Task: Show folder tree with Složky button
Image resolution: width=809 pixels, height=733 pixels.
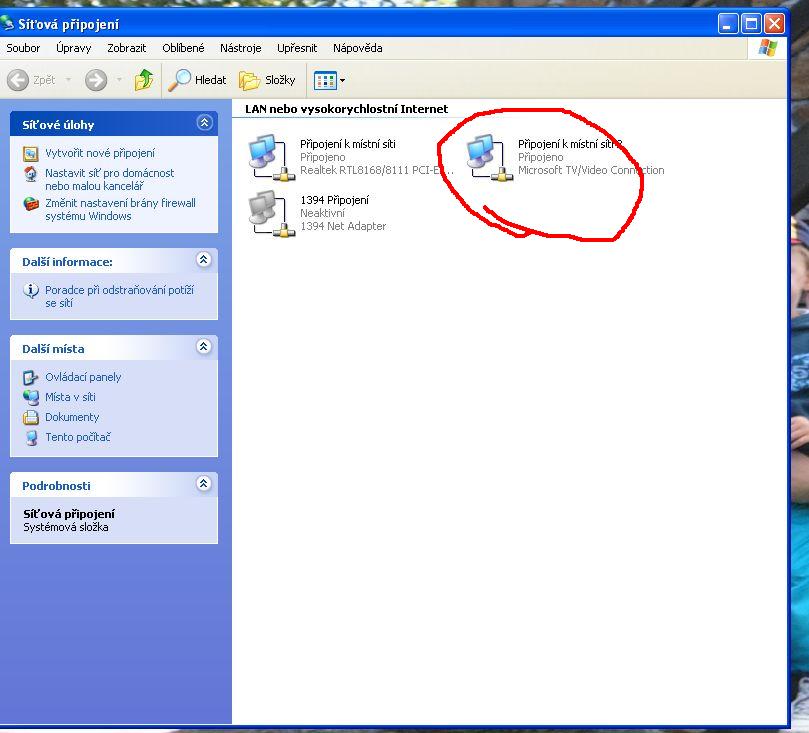Action: [x=268, y=80]
